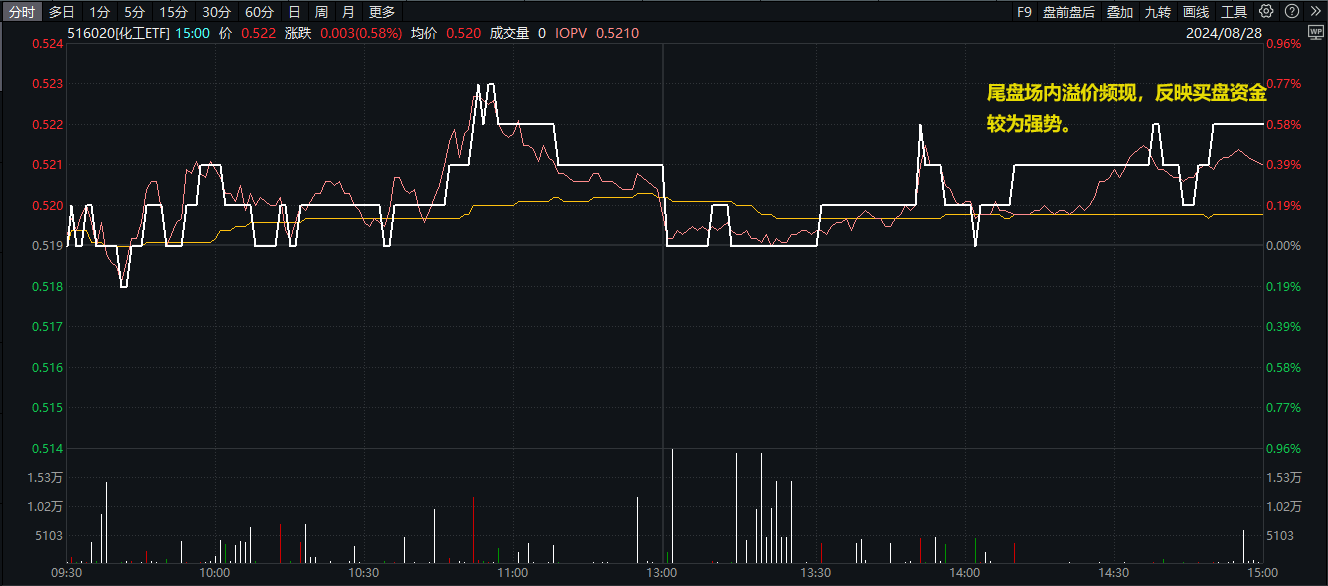Switch to 周 weekly chart
The image size is (1328, 586).
click(x=321, y=12)
